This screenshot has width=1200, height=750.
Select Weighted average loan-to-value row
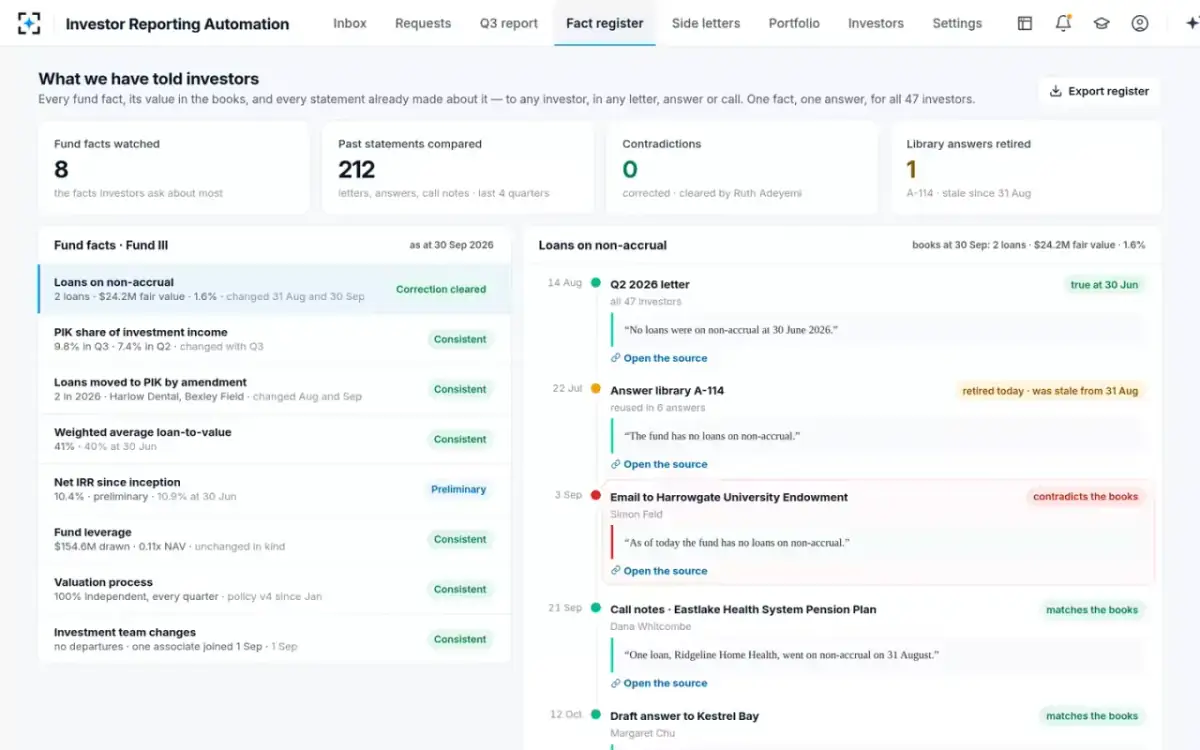pyautogui.click(x=274, y=439)
